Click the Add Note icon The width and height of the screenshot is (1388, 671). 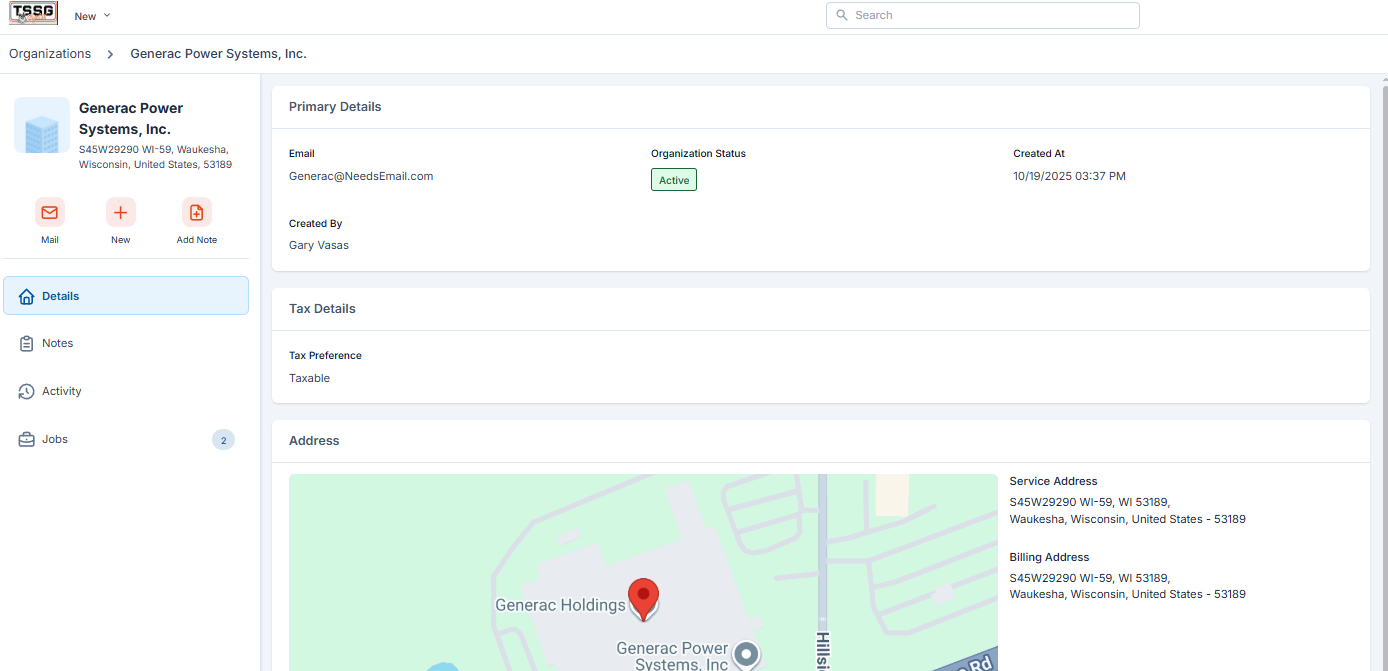196,212
